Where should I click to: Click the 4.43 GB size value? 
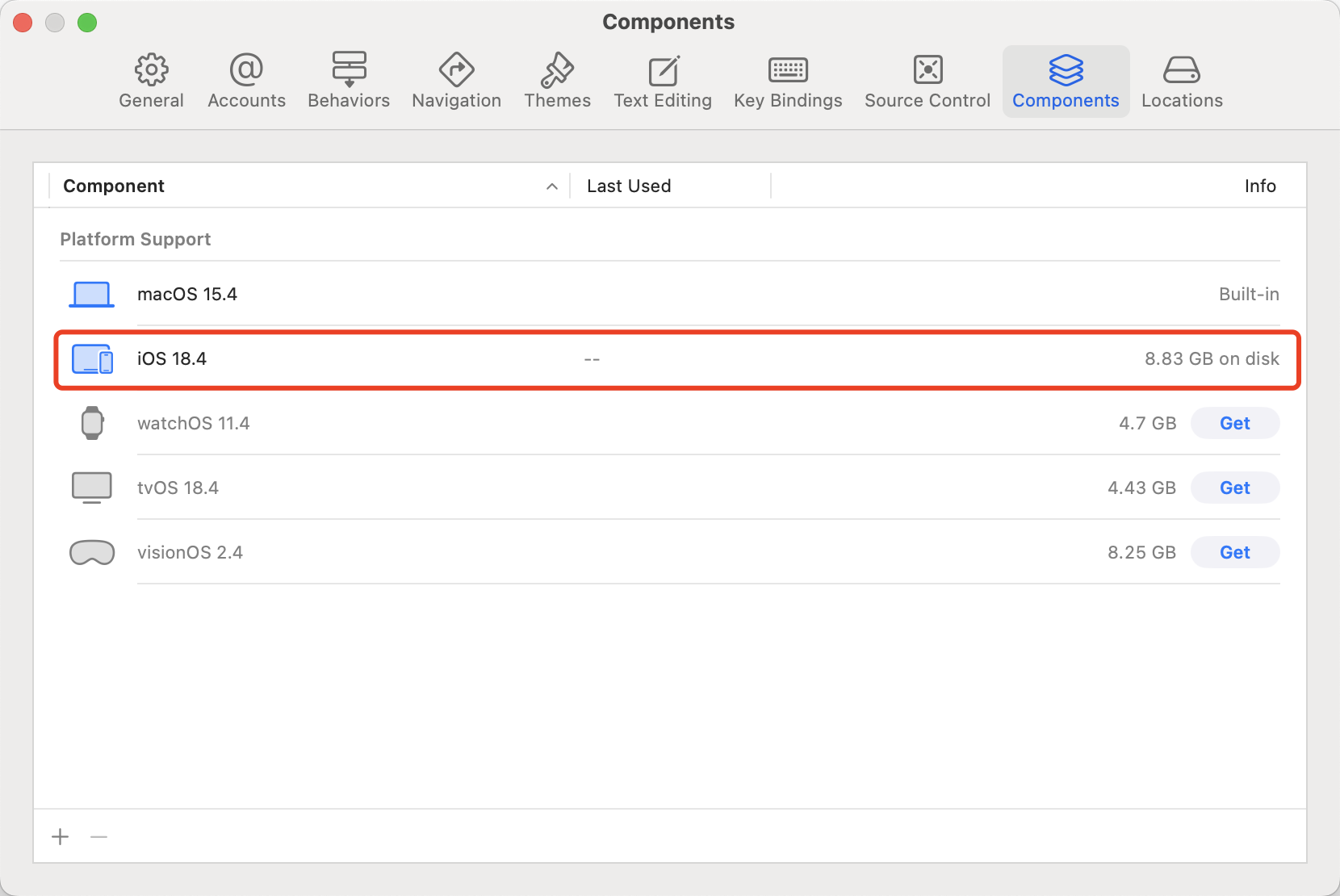click(1141, 488)
